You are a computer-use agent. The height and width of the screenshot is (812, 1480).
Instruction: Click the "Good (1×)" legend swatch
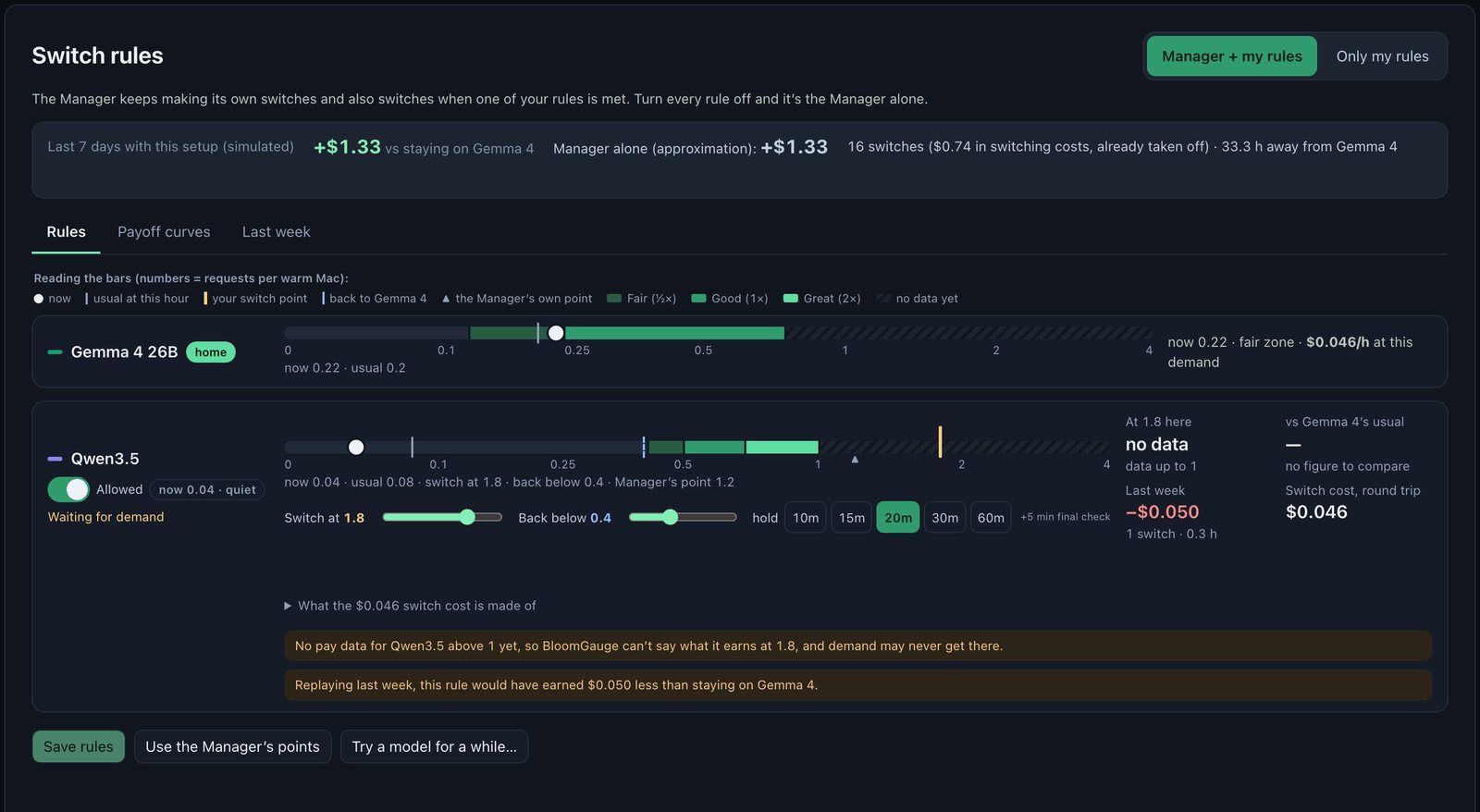click(x=699, y=299)
